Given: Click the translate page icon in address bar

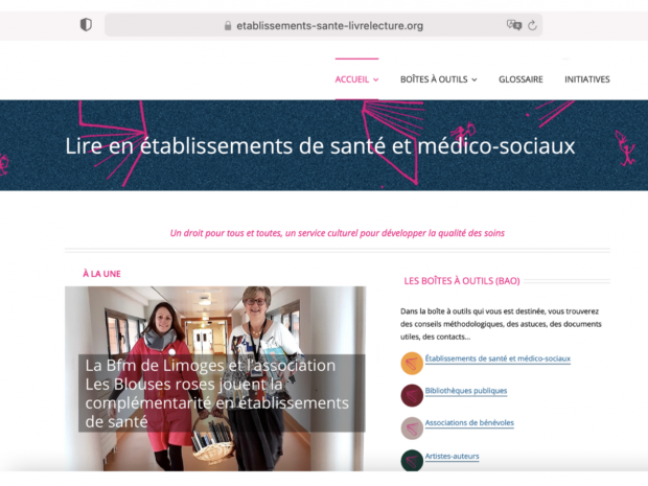Looking at the screenshot, I should [514, 25].
